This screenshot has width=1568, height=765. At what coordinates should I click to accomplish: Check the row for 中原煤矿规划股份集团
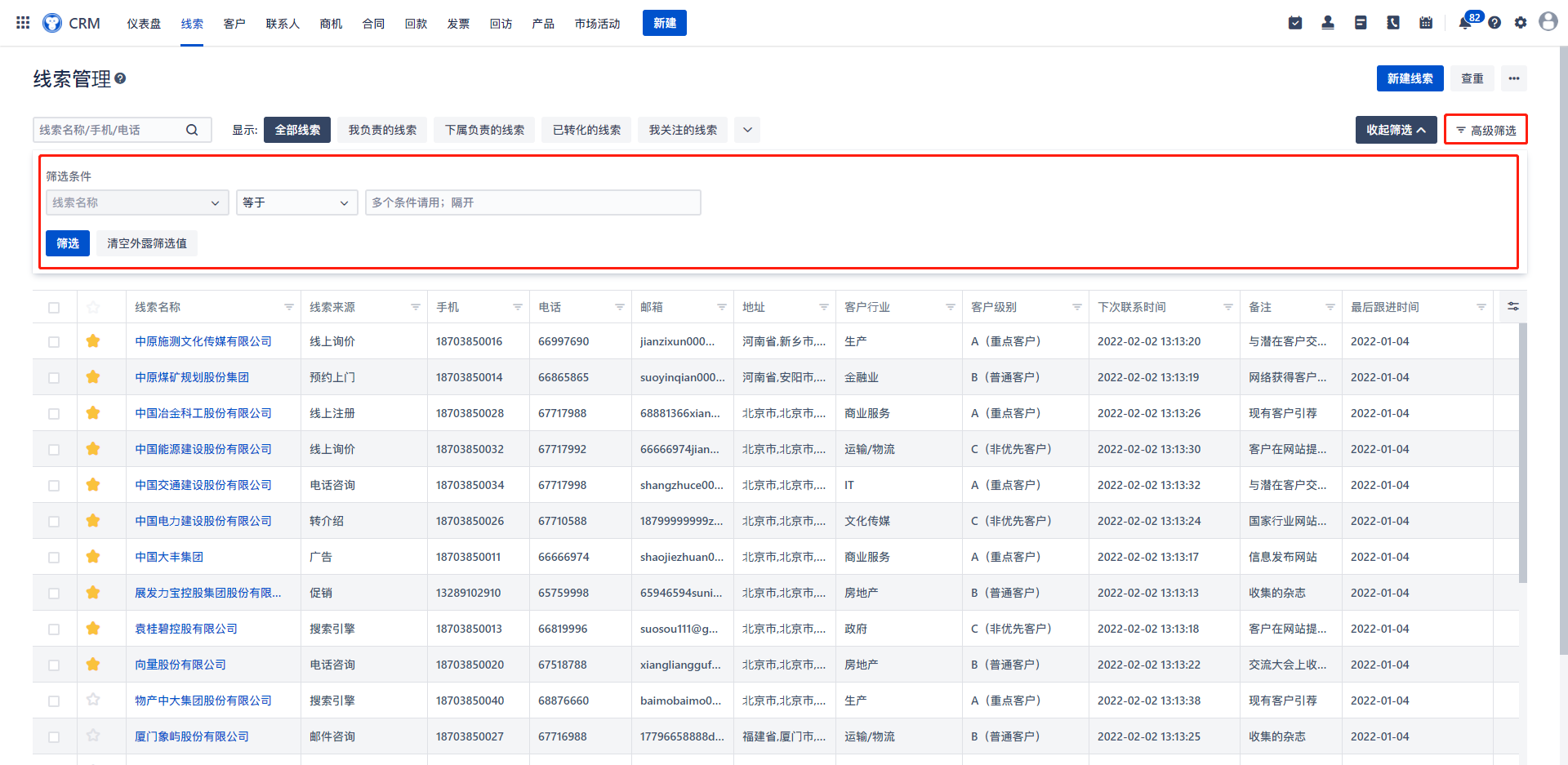54,378
